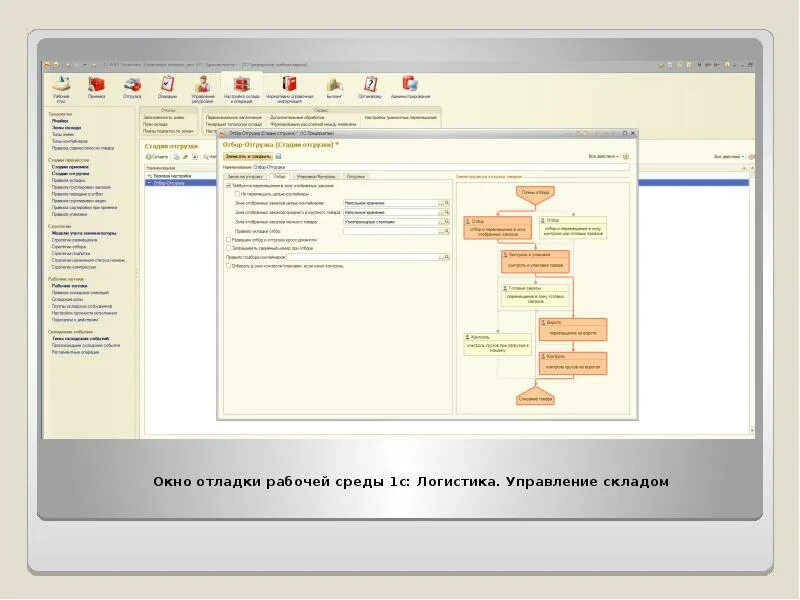Select the Списание товара end block in diagram
The height and width of the screenshot is (600, 800).
(535, 397)
